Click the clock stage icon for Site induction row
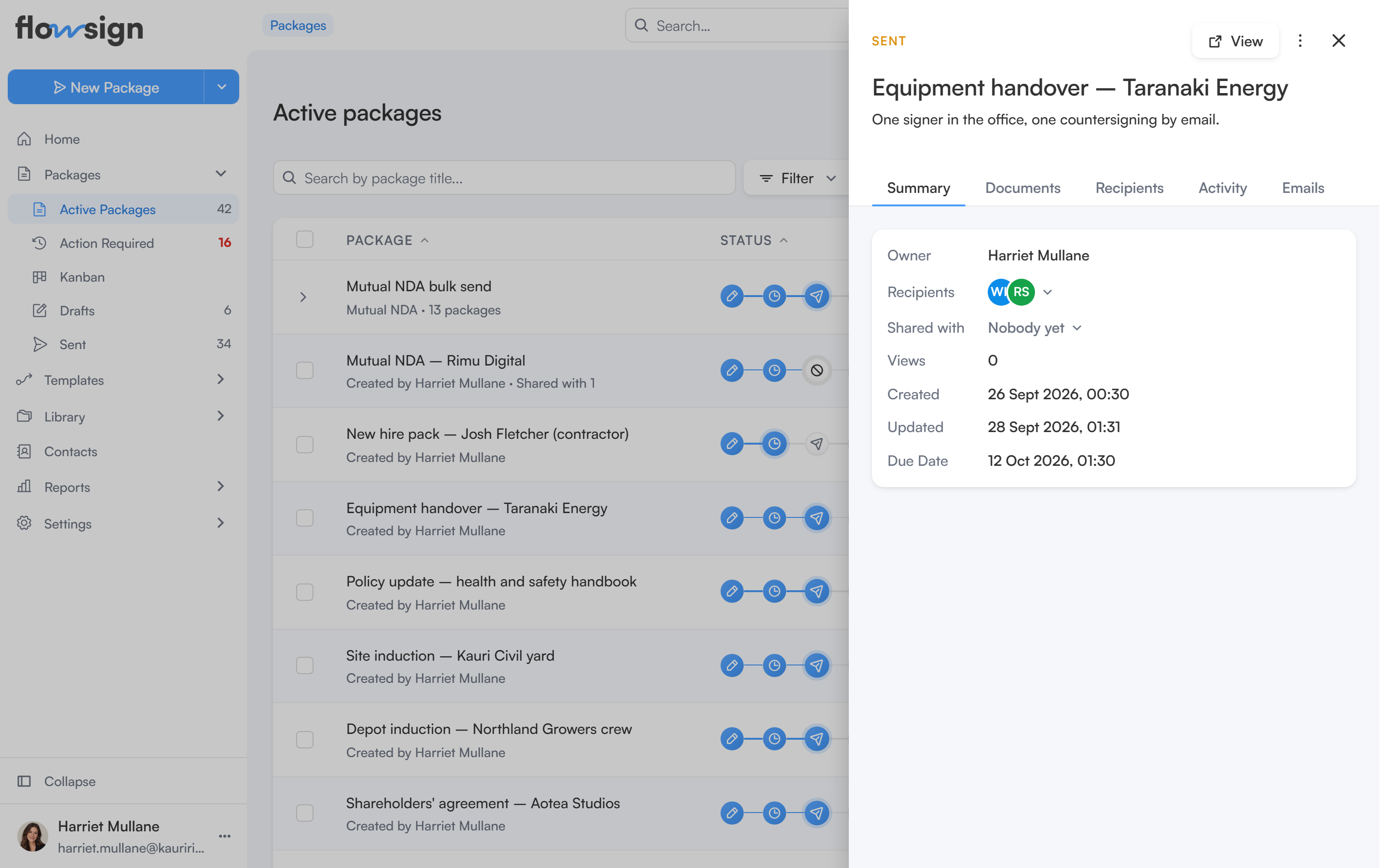1389x868 pixels. (x=774, y=665)
